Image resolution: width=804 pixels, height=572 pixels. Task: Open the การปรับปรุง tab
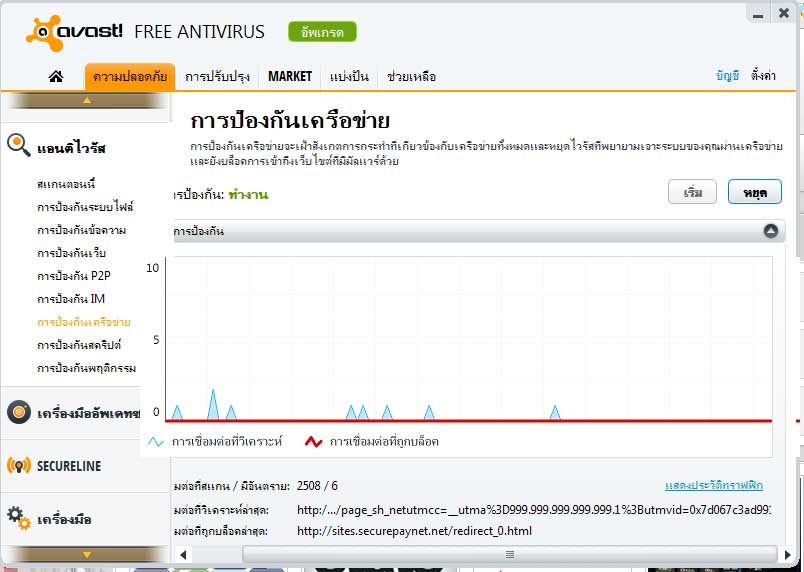[217, 77]
